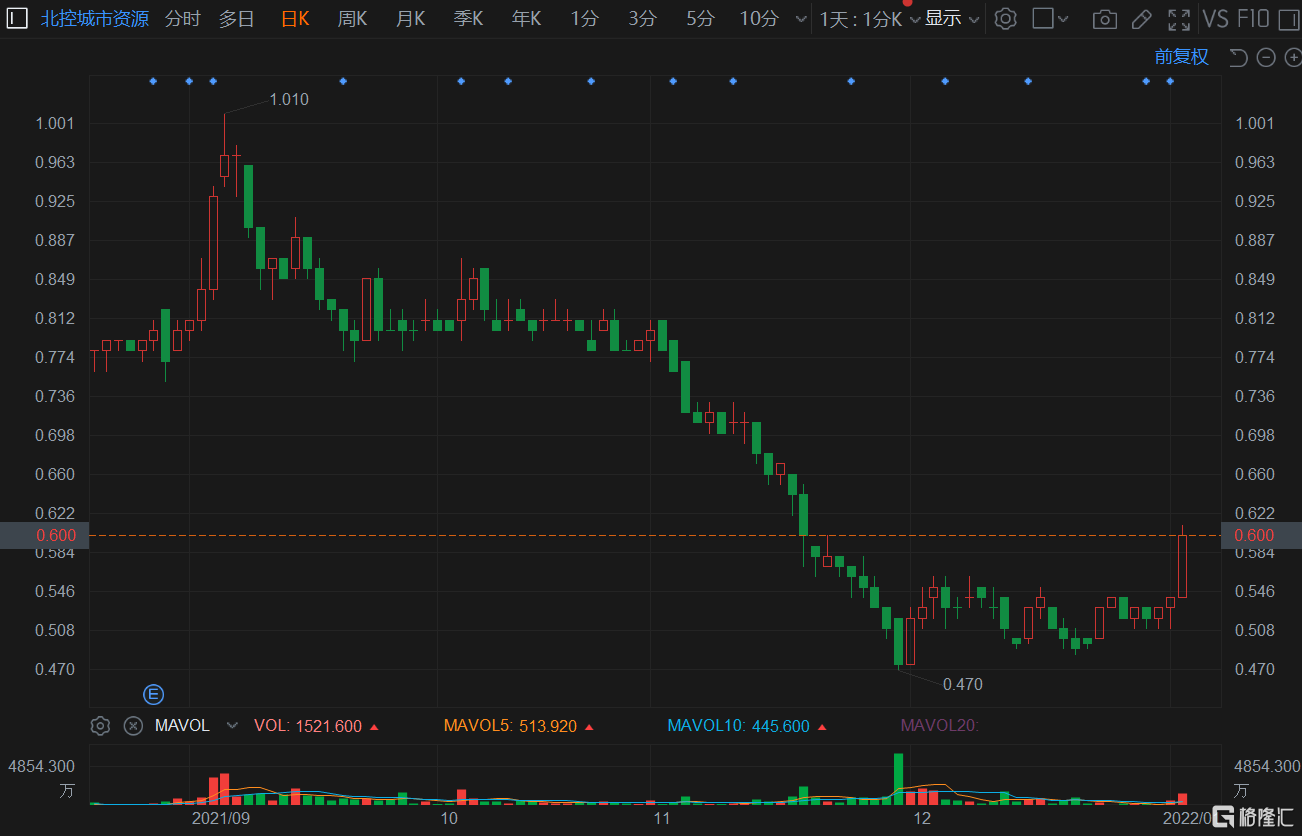Click the 1.010 high price label
Image resolution: width=1302 pixels, height=836 pixels.
click(289, 99)
